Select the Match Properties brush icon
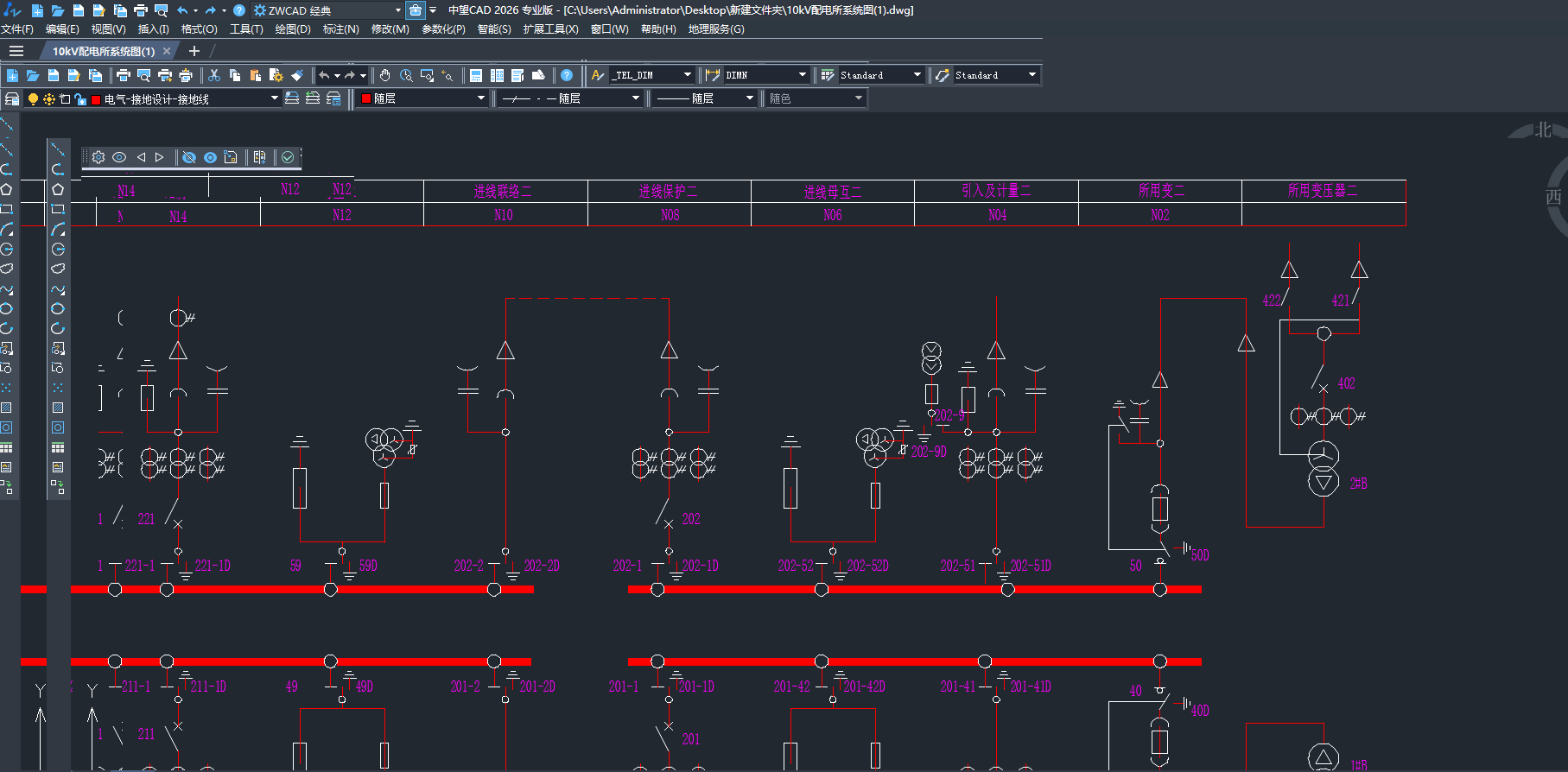 [x=297, y=75]
